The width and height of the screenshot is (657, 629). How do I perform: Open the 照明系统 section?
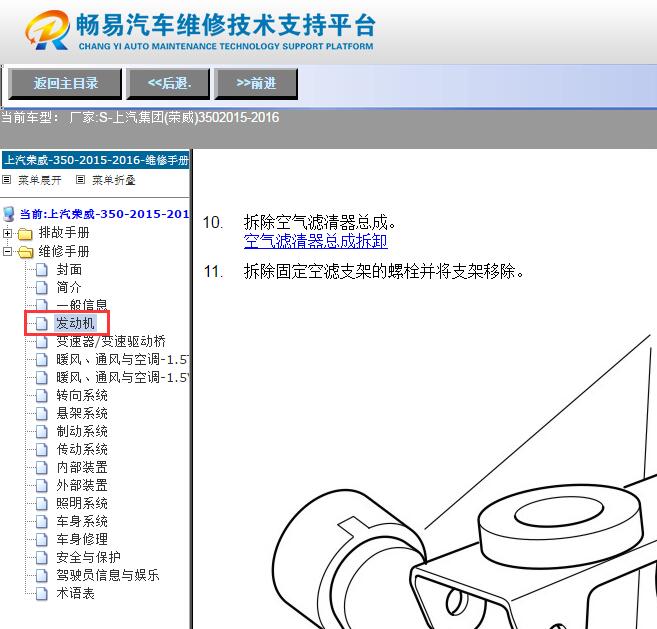point(82,503)
